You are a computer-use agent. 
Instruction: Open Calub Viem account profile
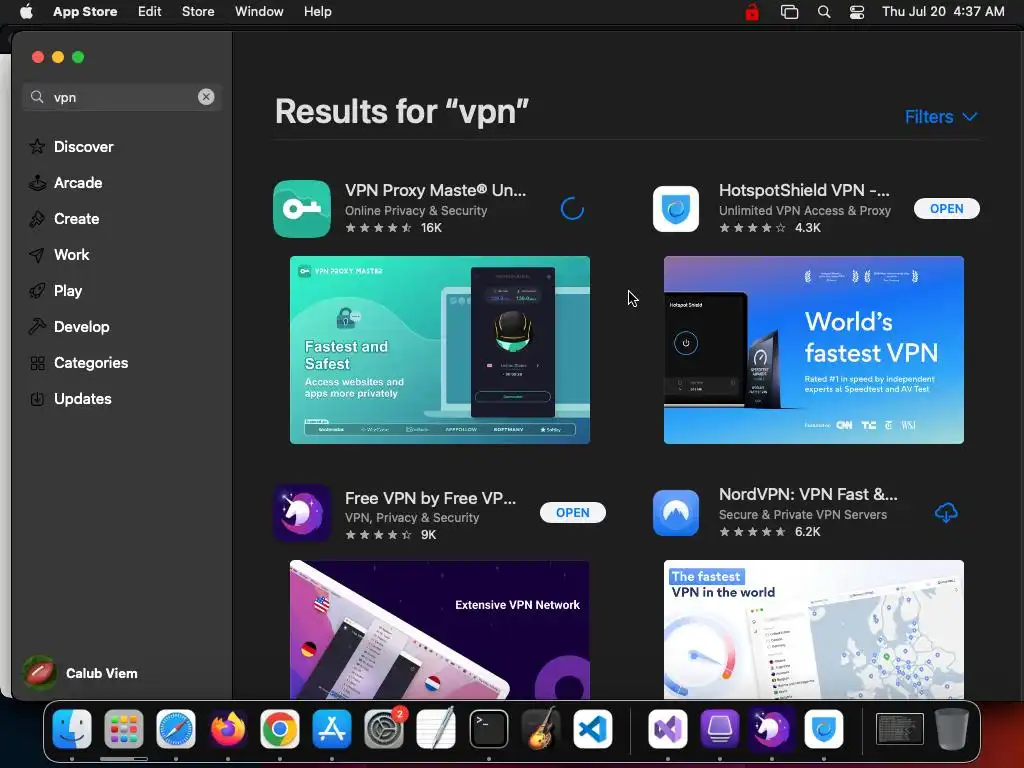81,673
